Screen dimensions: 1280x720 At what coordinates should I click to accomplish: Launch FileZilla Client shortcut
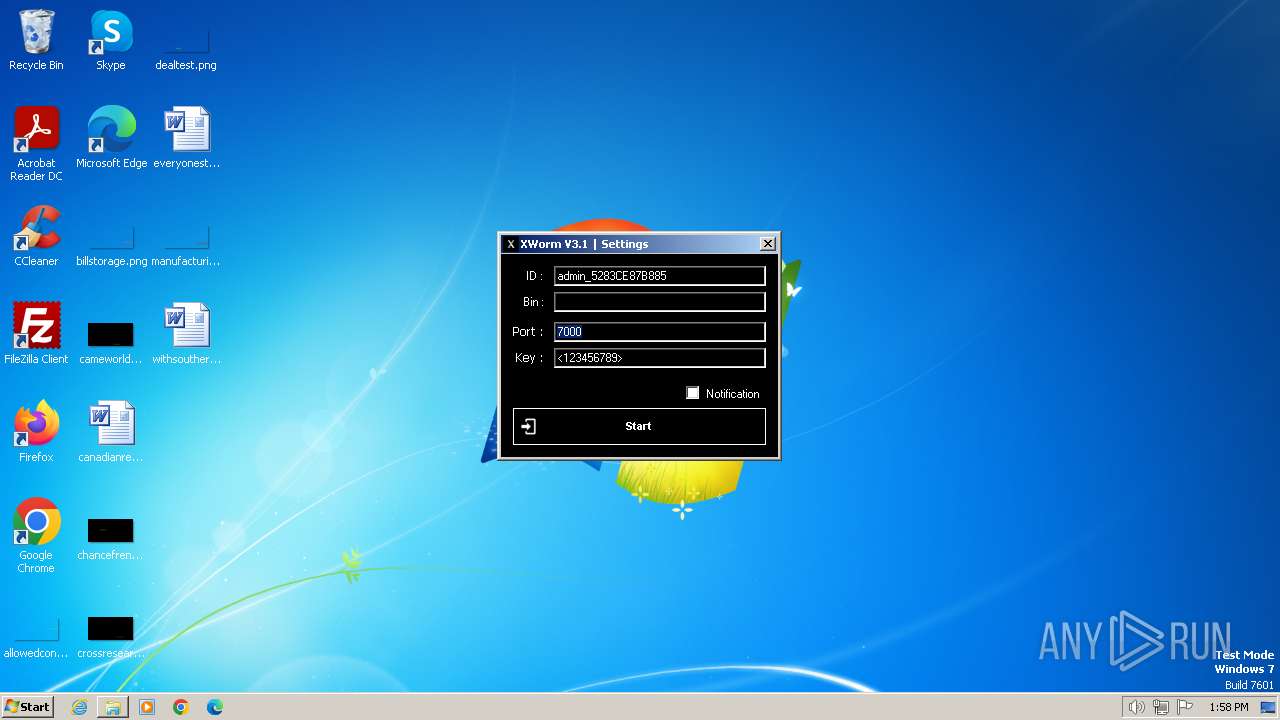36,333
